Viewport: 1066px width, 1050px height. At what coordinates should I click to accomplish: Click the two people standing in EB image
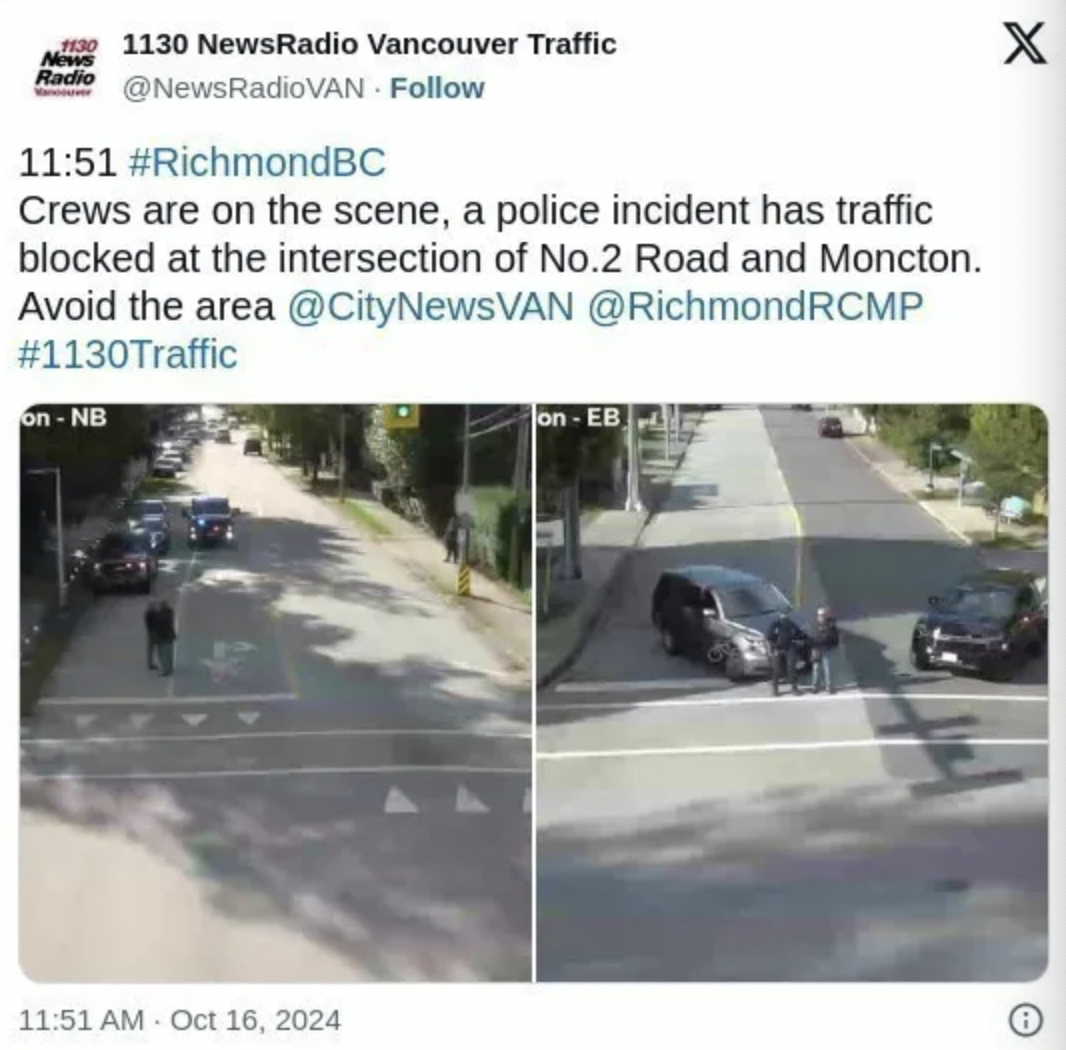click(x=803, y=651)
